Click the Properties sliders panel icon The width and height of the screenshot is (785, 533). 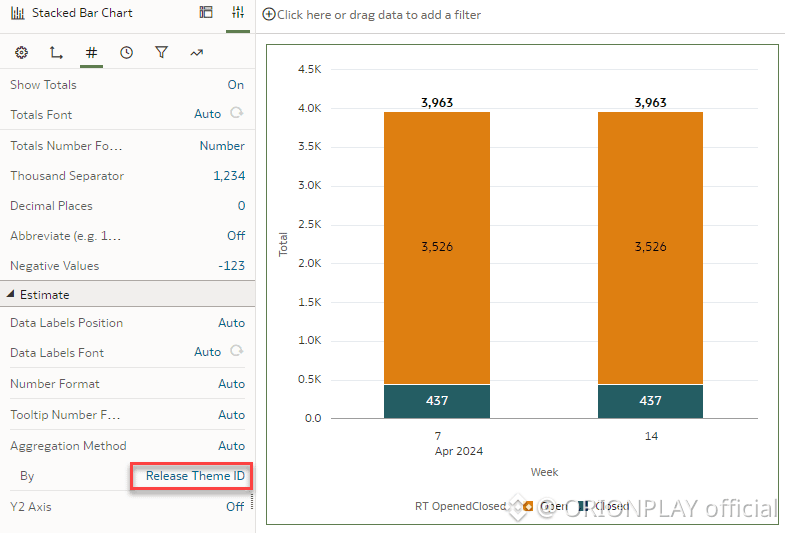click(x=238, y=13)
